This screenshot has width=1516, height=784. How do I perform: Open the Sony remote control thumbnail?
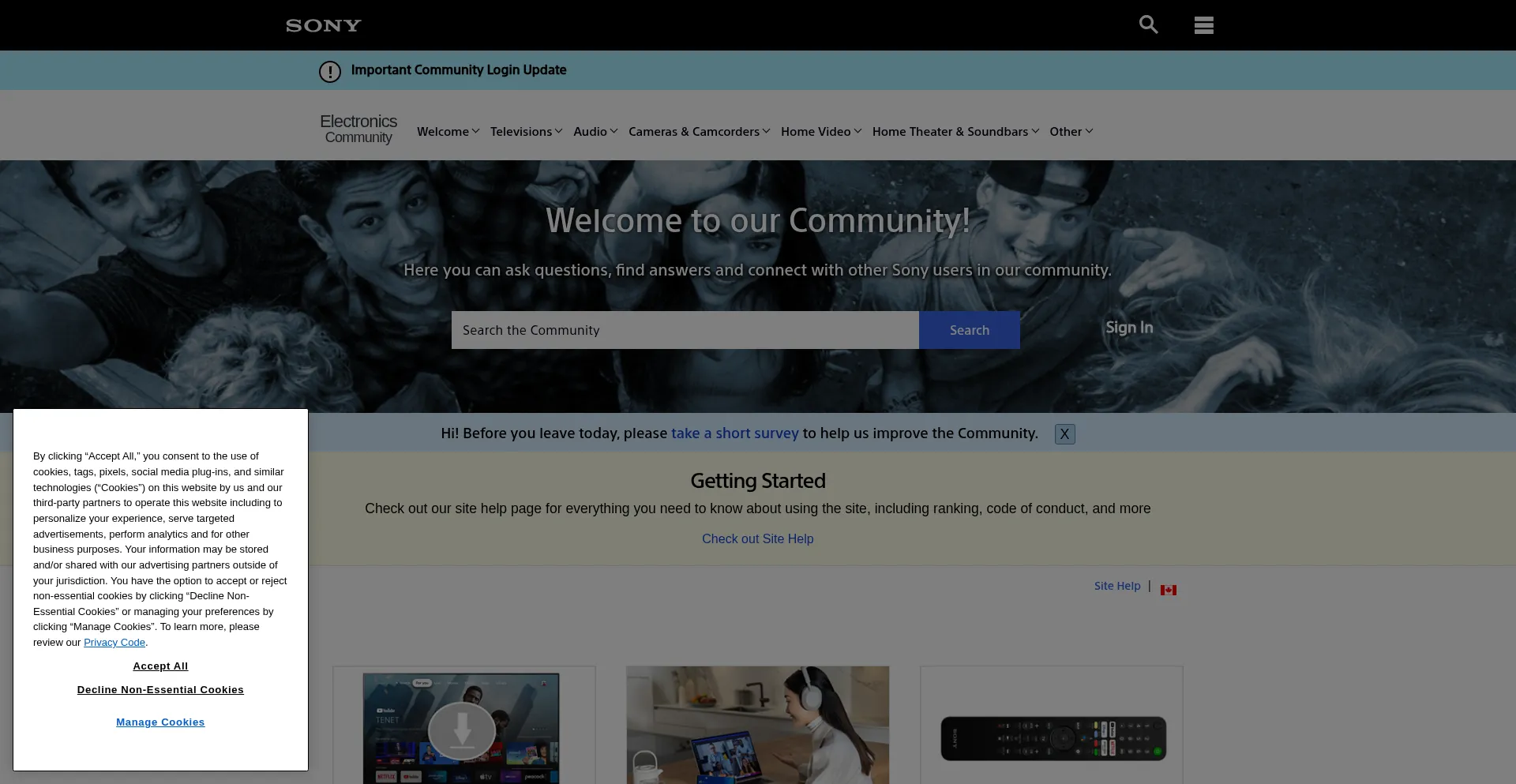click(1052, 725)
